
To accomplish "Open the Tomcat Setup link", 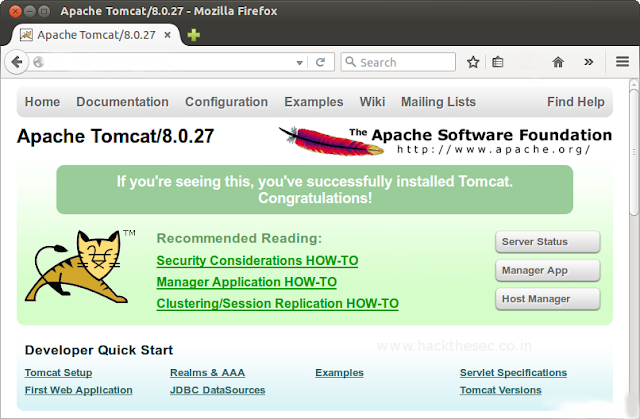I will pyautogui.click(x=58, y=372).
